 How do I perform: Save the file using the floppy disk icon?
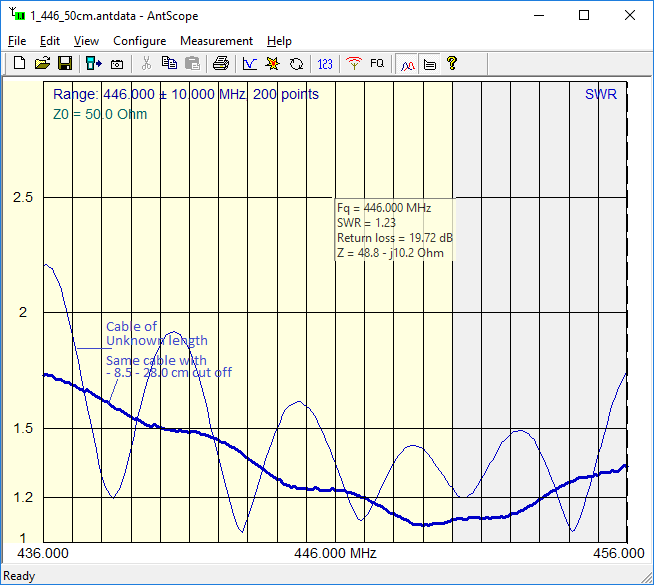pos(64,63)
